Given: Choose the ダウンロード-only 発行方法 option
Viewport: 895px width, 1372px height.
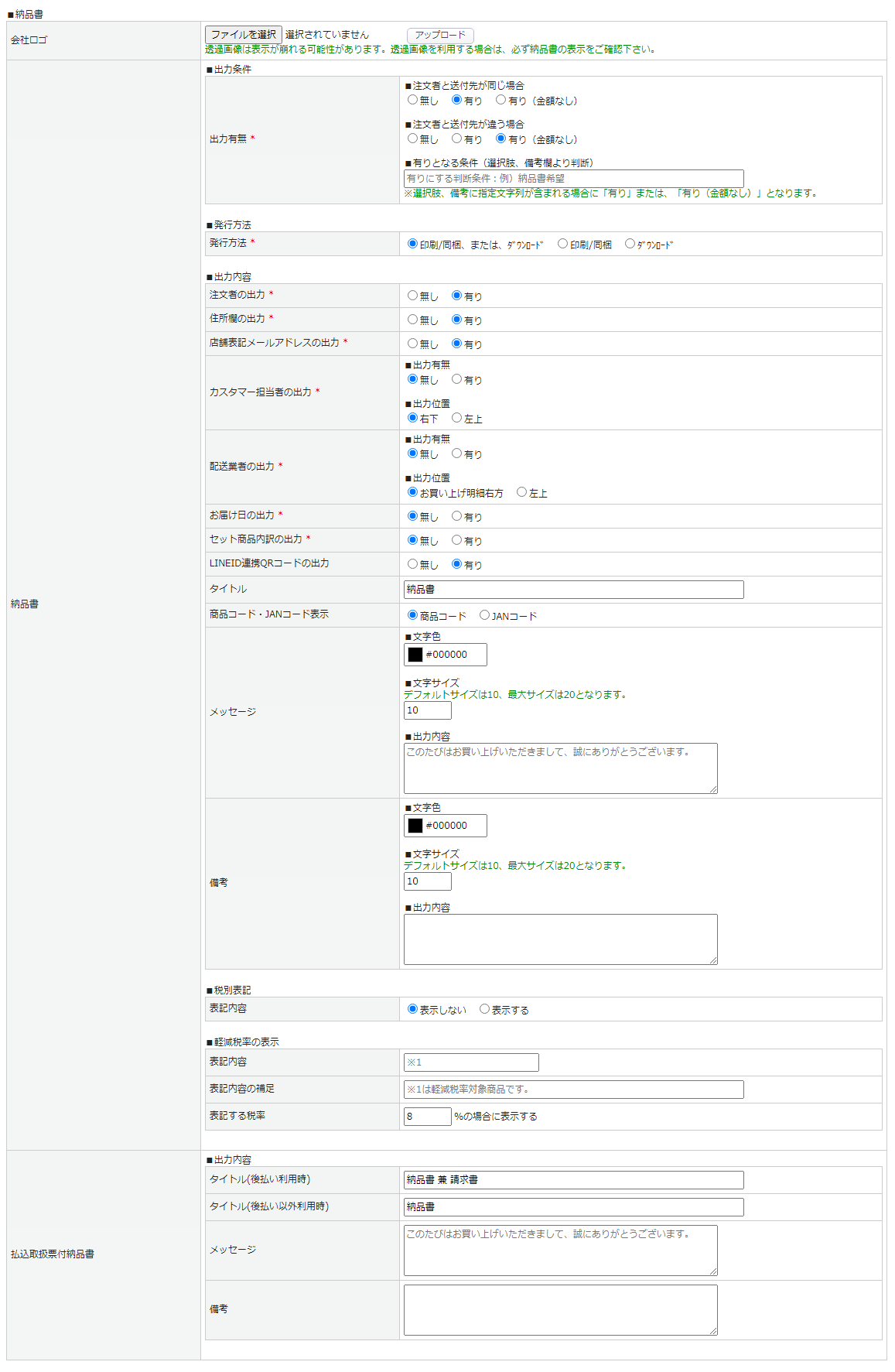Looking at the screenshot, I should pos(630,244).
